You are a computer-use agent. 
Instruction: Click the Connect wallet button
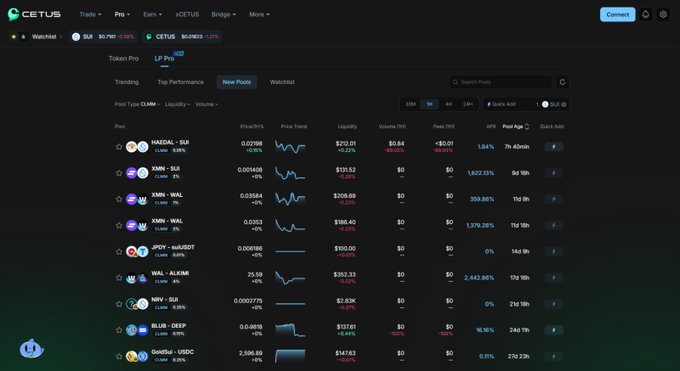(618, 14)
